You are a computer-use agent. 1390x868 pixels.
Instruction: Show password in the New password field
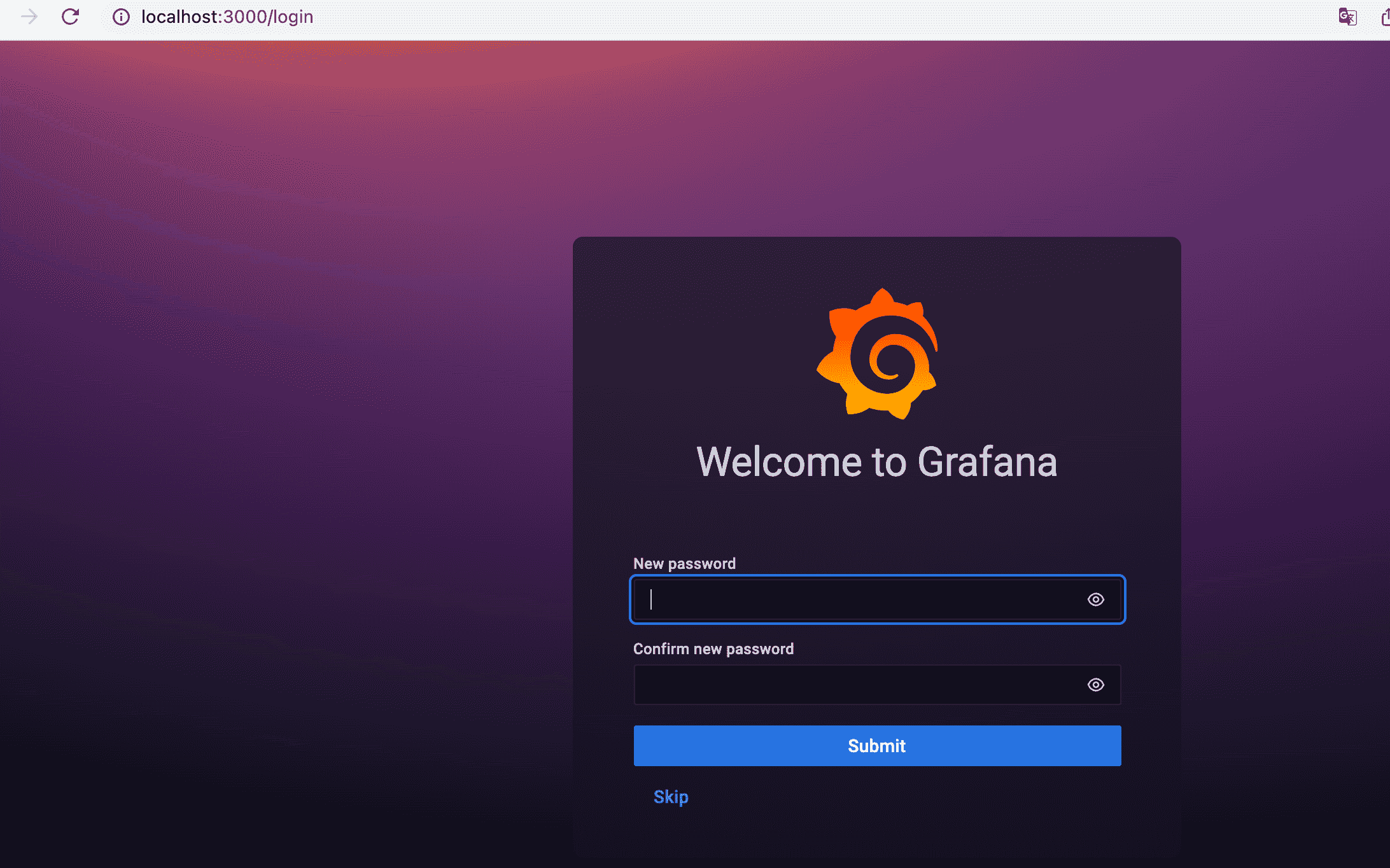coord(1095,599)
